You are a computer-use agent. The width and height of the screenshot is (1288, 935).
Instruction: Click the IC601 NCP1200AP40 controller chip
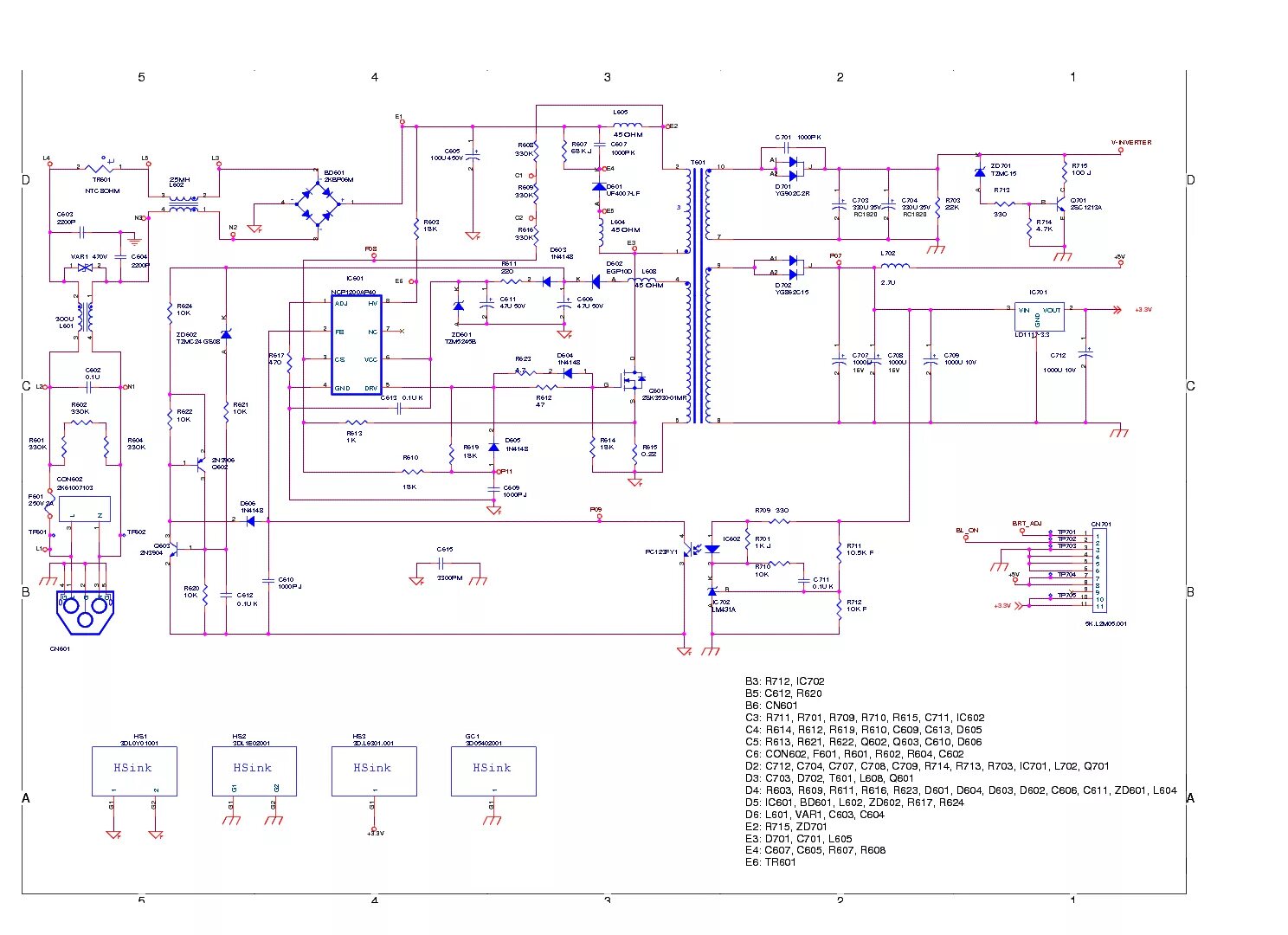click(357, 345)
